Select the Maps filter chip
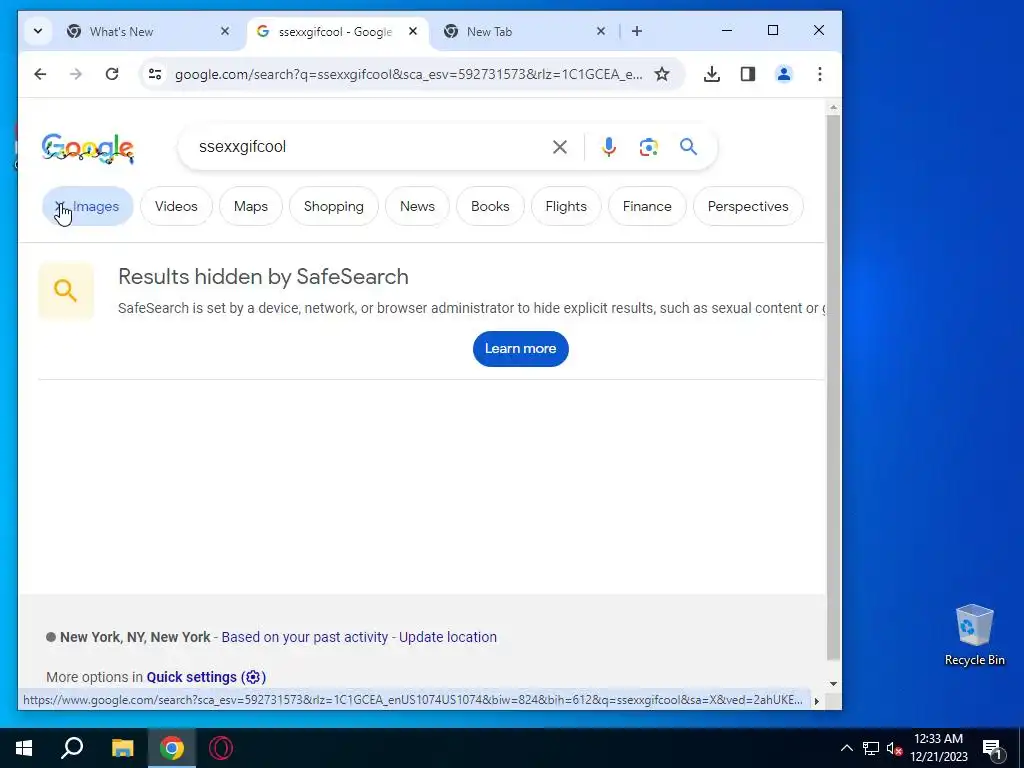The image size is (1024, 768). tap(251, 206)
